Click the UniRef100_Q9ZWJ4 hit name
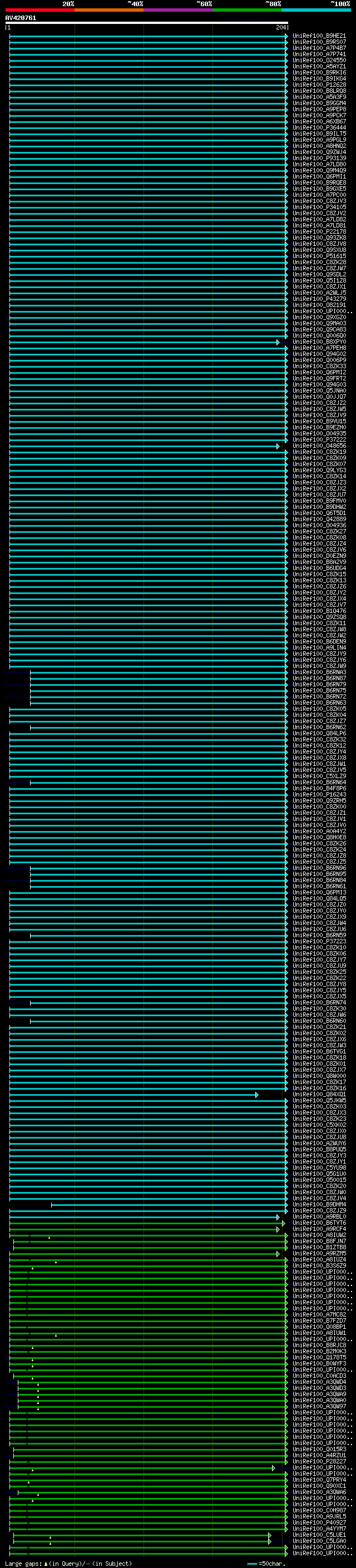This screenshot has width=356, height=1568. click(x=319, y=152)
